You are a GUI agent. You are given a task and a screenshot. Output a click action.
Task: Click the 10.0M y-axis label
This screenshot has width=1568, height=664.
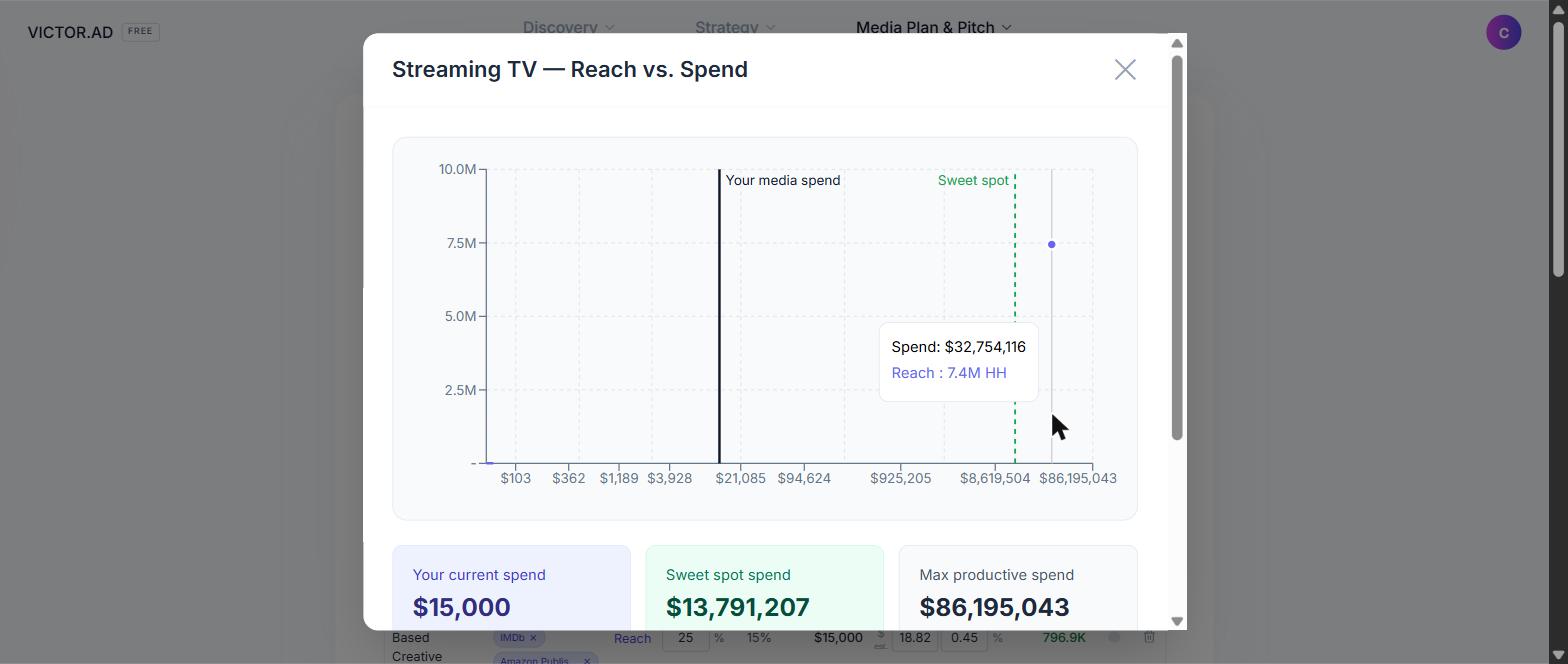click(x=457, y=169)
